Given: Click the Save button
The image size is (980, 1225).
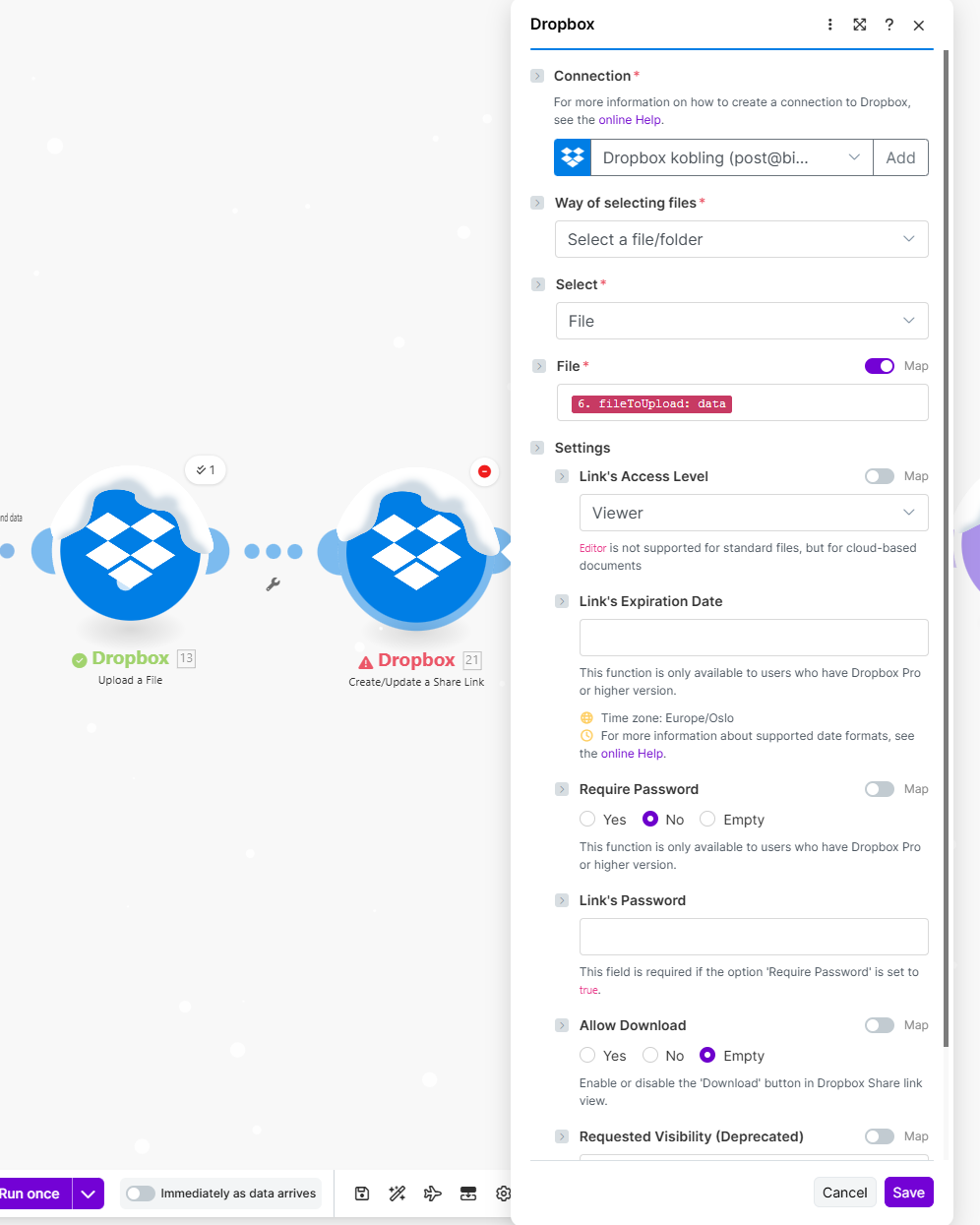Looking at the screenshot, I should pyautogui.click(x=908, y=1193).
